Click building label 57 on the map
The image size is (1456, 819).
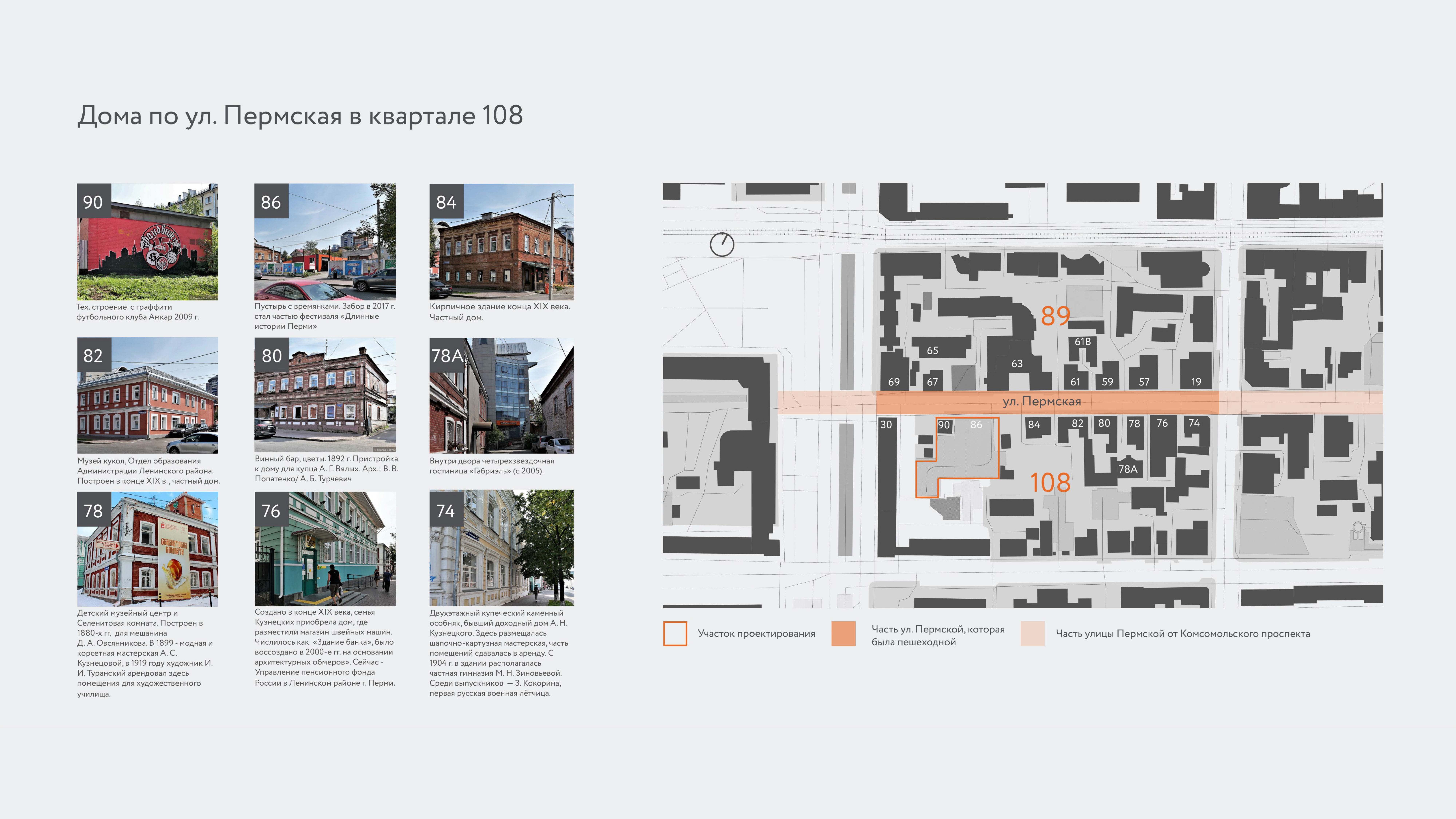pyautogui.click(x=1144, y=382)
